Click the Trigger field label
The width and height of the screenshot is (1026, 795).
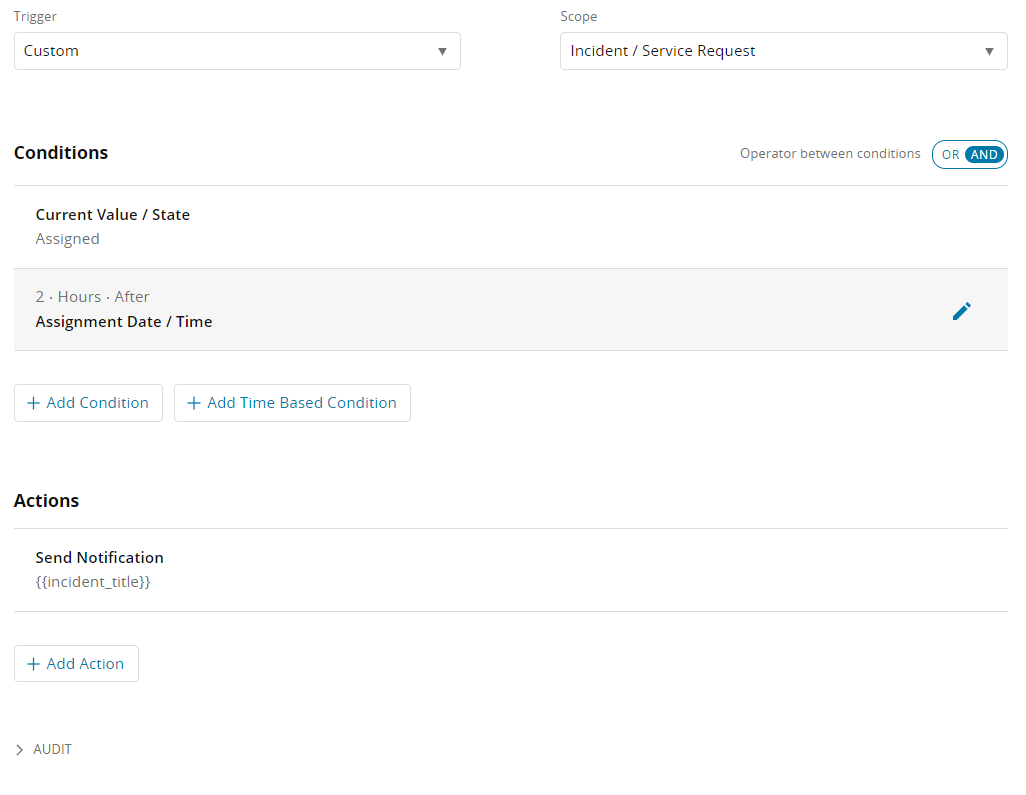coord(35,16)
